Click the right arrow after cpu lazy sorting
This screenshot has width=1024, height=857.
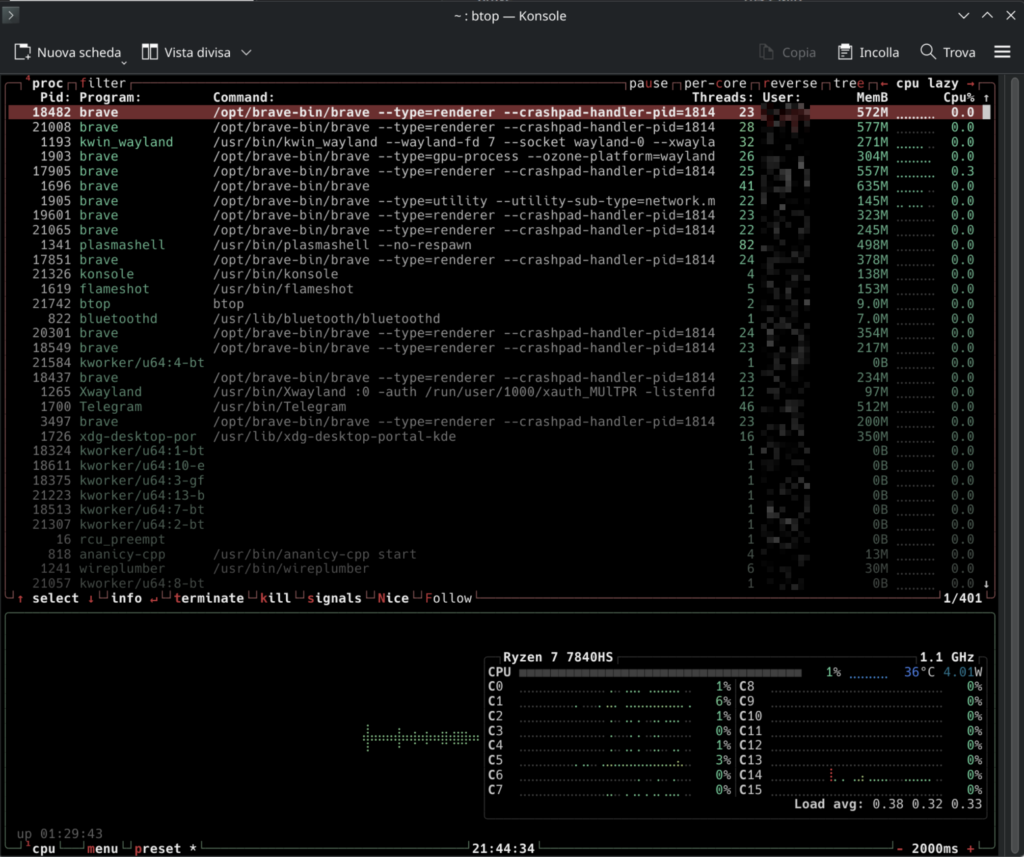point(970,84)
